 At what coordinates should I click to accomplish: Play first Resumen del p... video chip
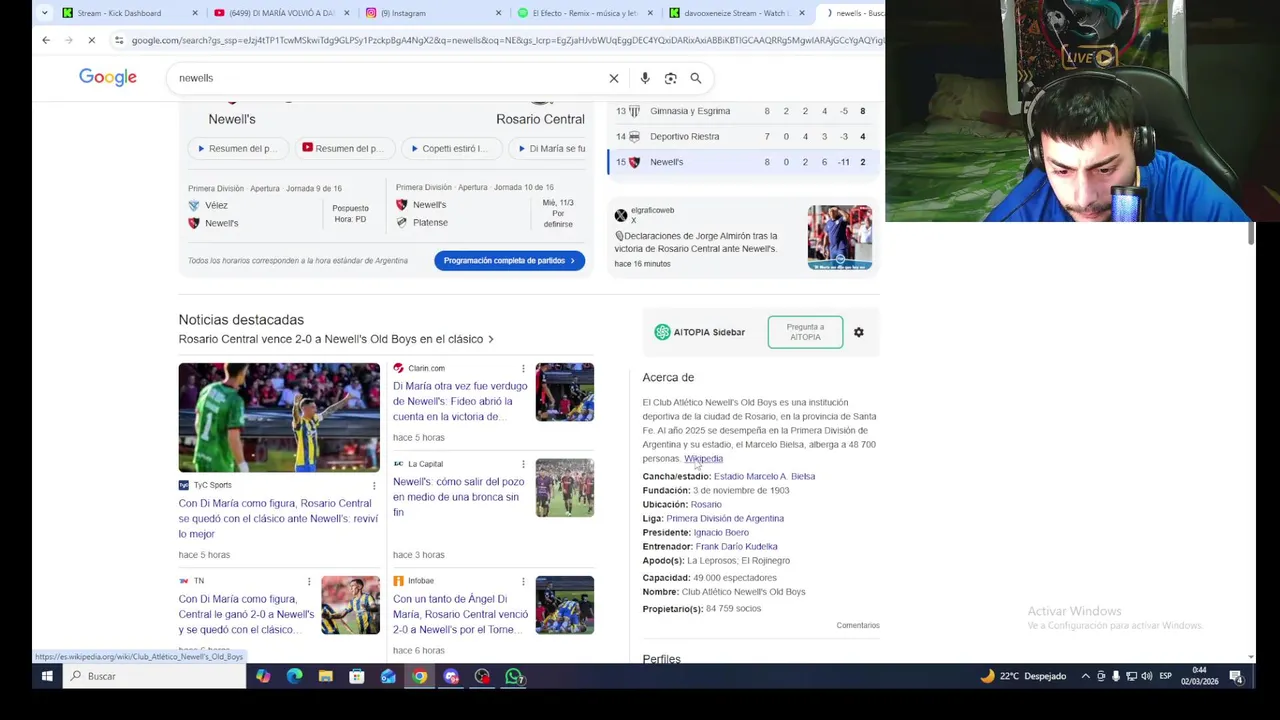237,148
